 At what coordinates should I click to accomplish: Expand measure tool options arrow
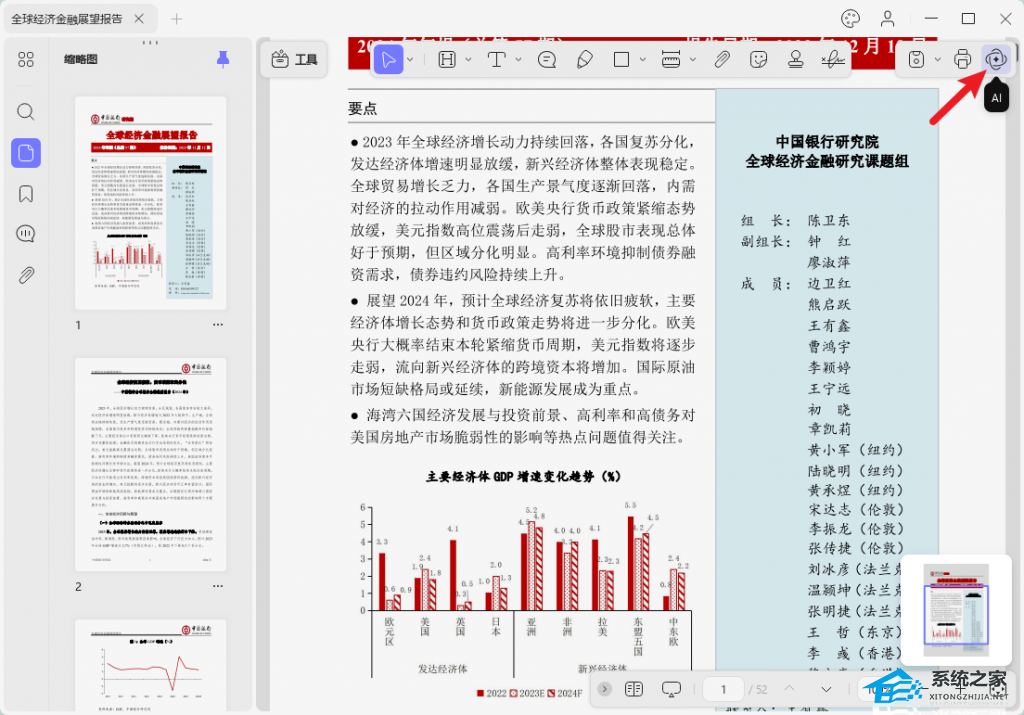tap(693, 60)
